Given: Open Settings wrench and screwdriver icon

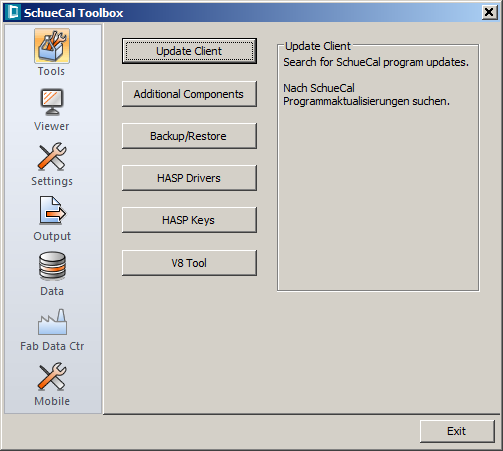Looking at the screenshot, I should [x=52, y=157].
